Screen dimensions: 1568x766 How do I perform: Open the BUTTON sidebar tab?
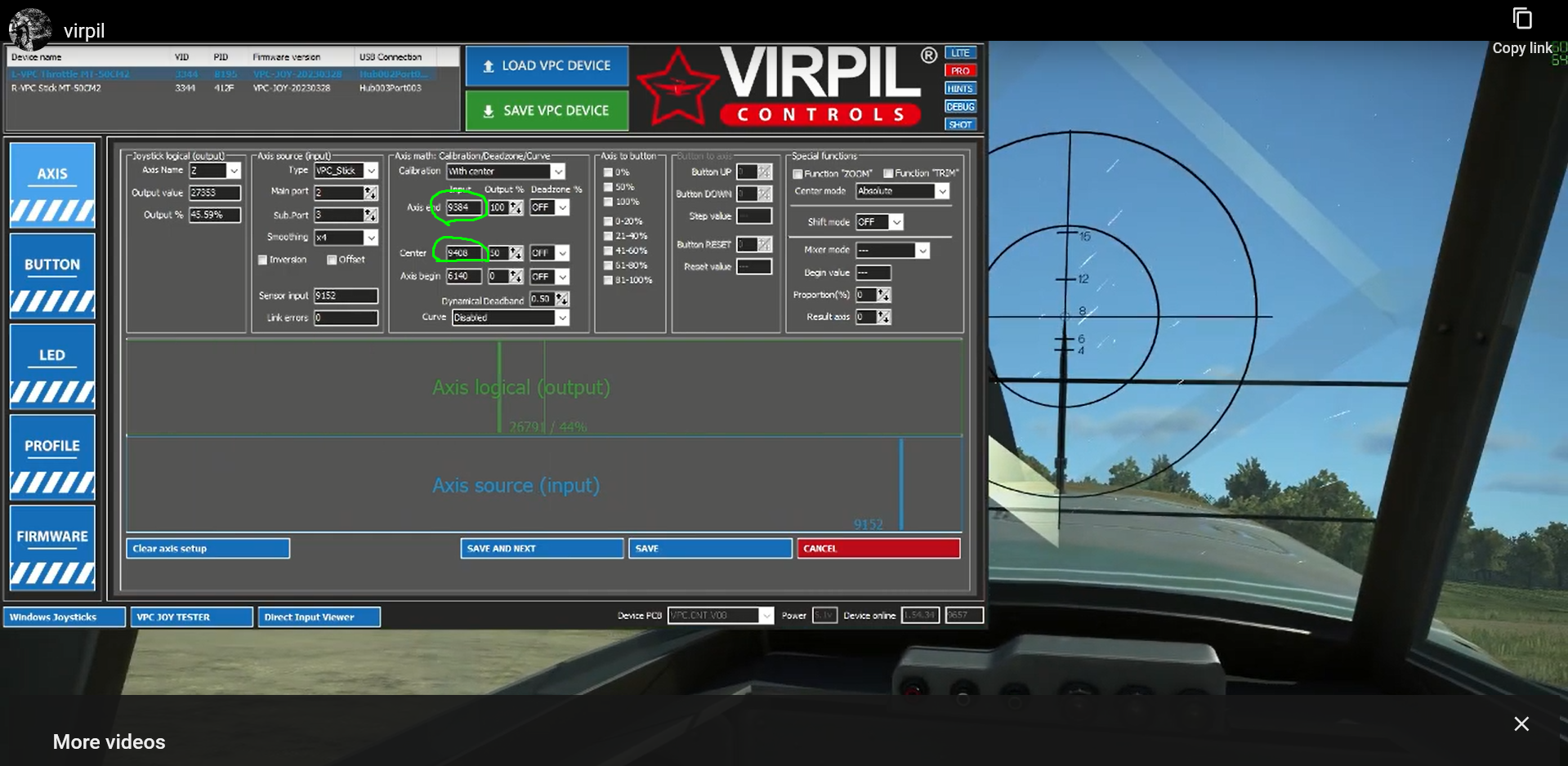tap(52, 276)
